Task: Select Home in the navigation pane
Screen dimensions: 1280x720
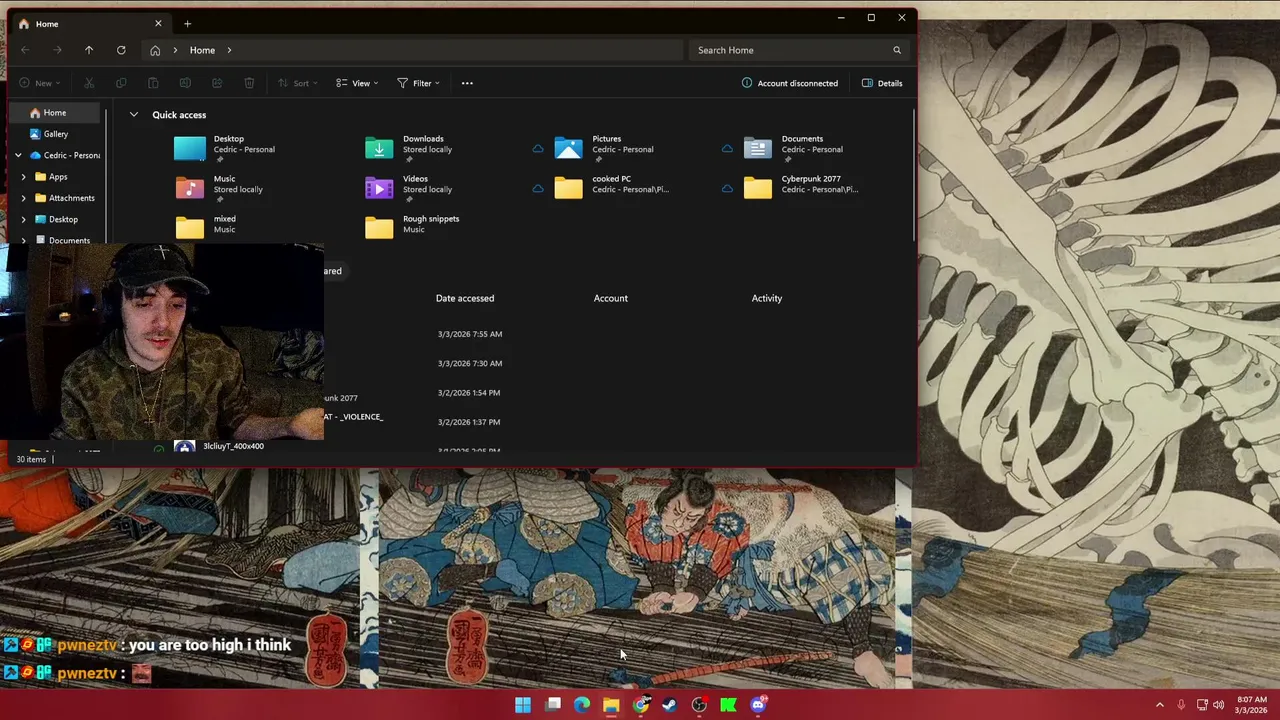Action: (55, 113)
